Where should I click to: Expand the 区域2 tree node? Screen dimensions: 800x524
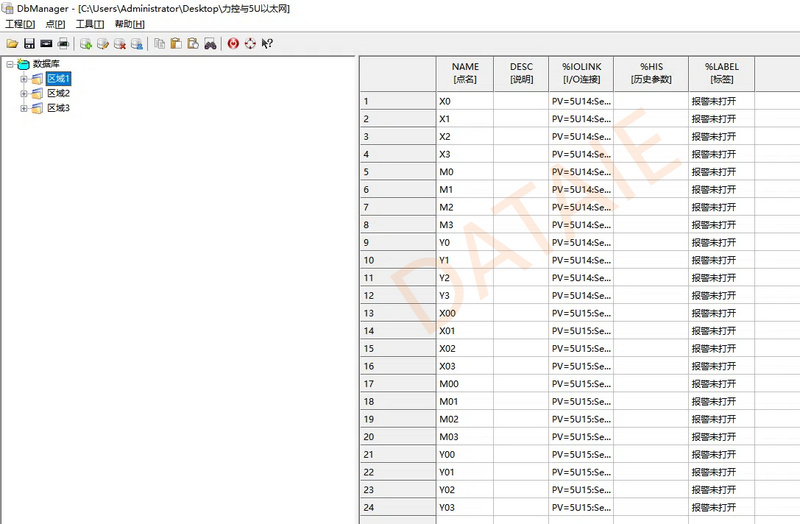tap(23, 94)
